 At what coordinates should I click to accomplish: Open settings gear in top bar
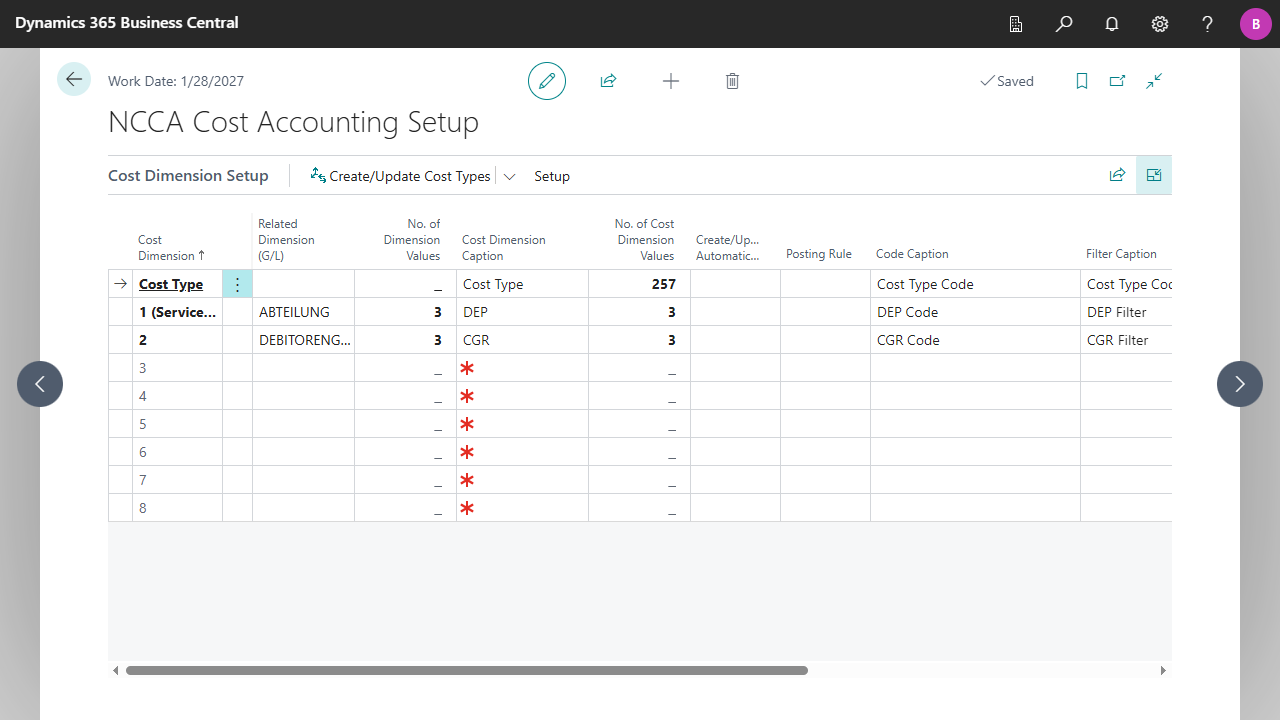1160,24
